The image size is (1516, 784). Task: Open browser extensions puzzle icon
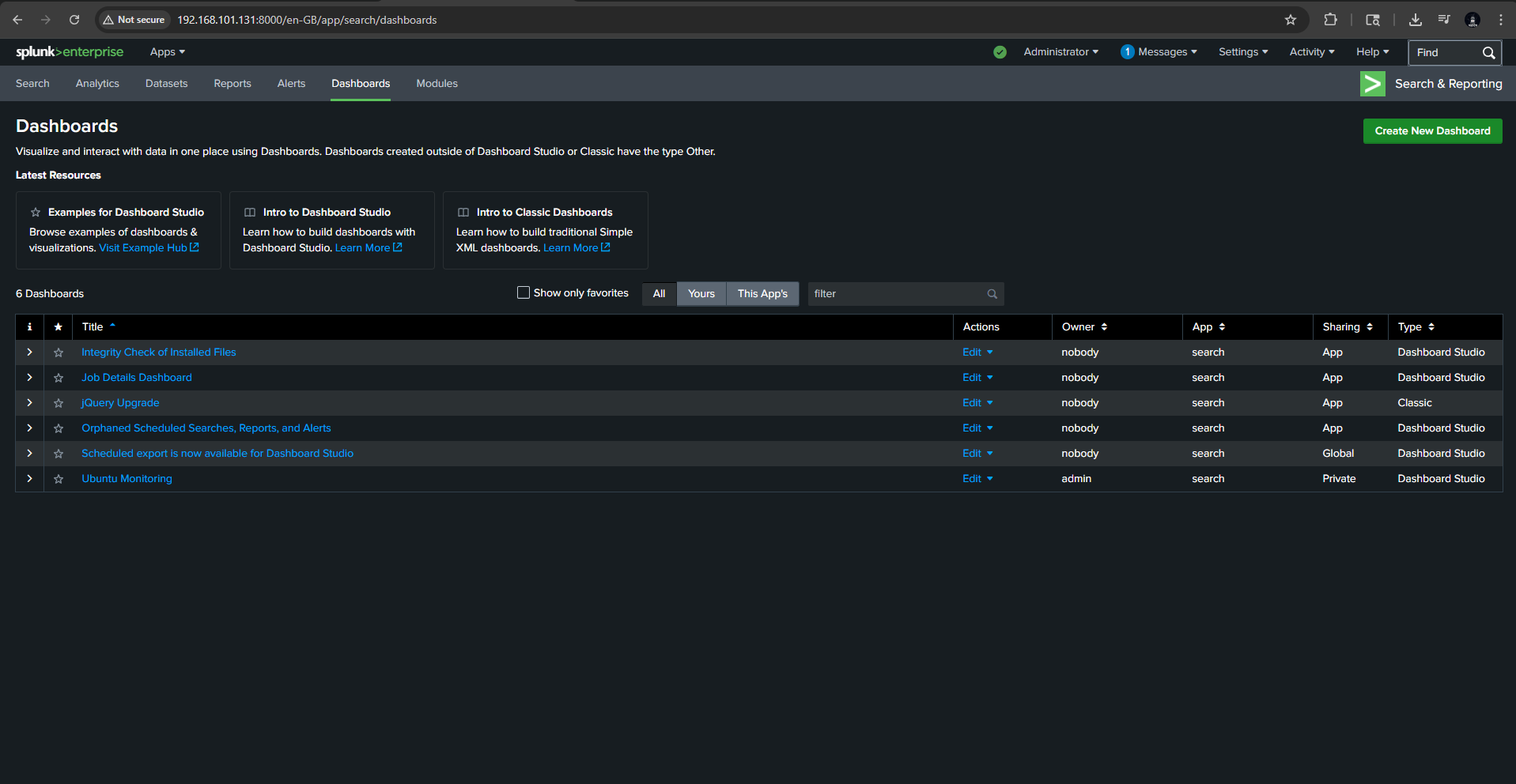[x=1331, y=20]
